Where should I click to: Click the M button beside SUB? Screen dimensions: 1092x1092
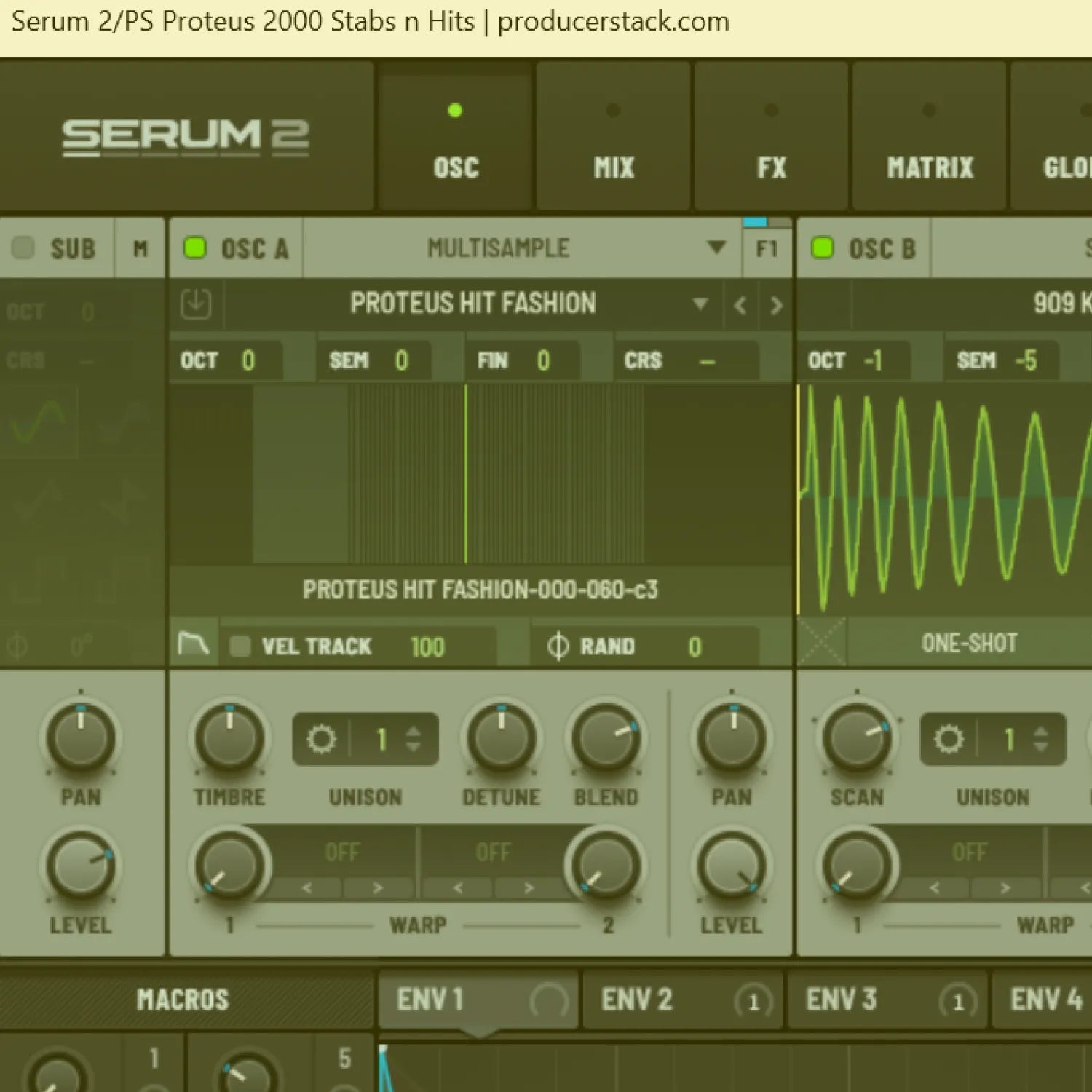(x=140, y=249)
